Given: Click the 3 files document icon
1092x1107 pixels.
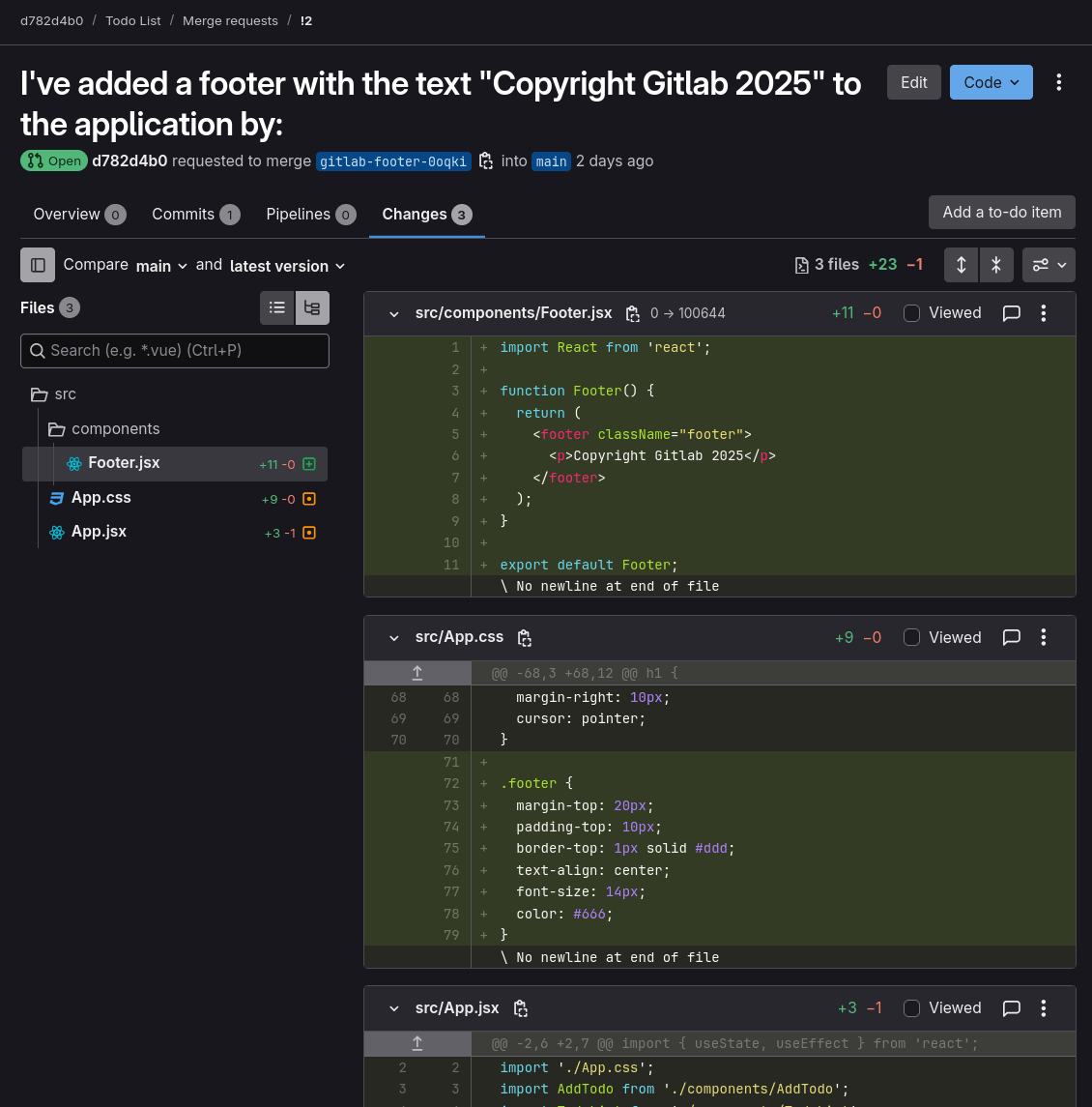Looking at the screenshot, I should coord(801,266).
